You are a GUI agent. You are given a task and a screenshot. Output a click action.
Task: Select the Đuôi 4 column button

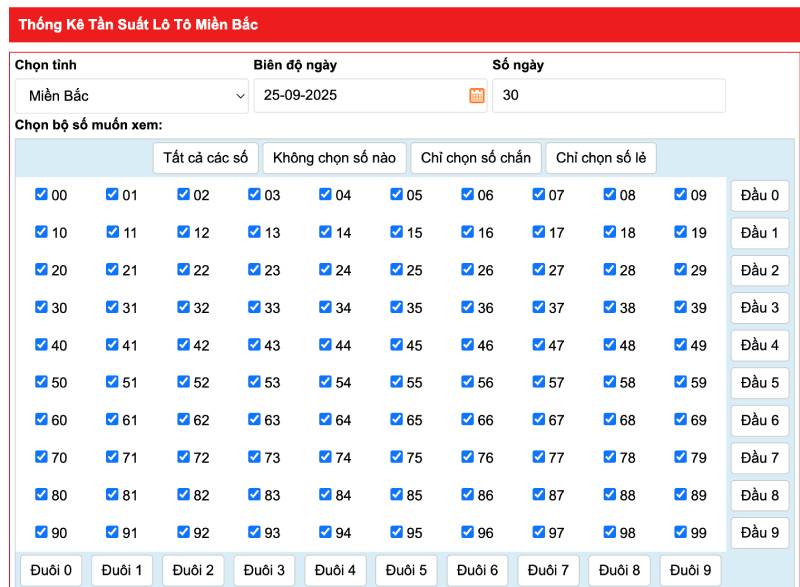click(335, 571)
